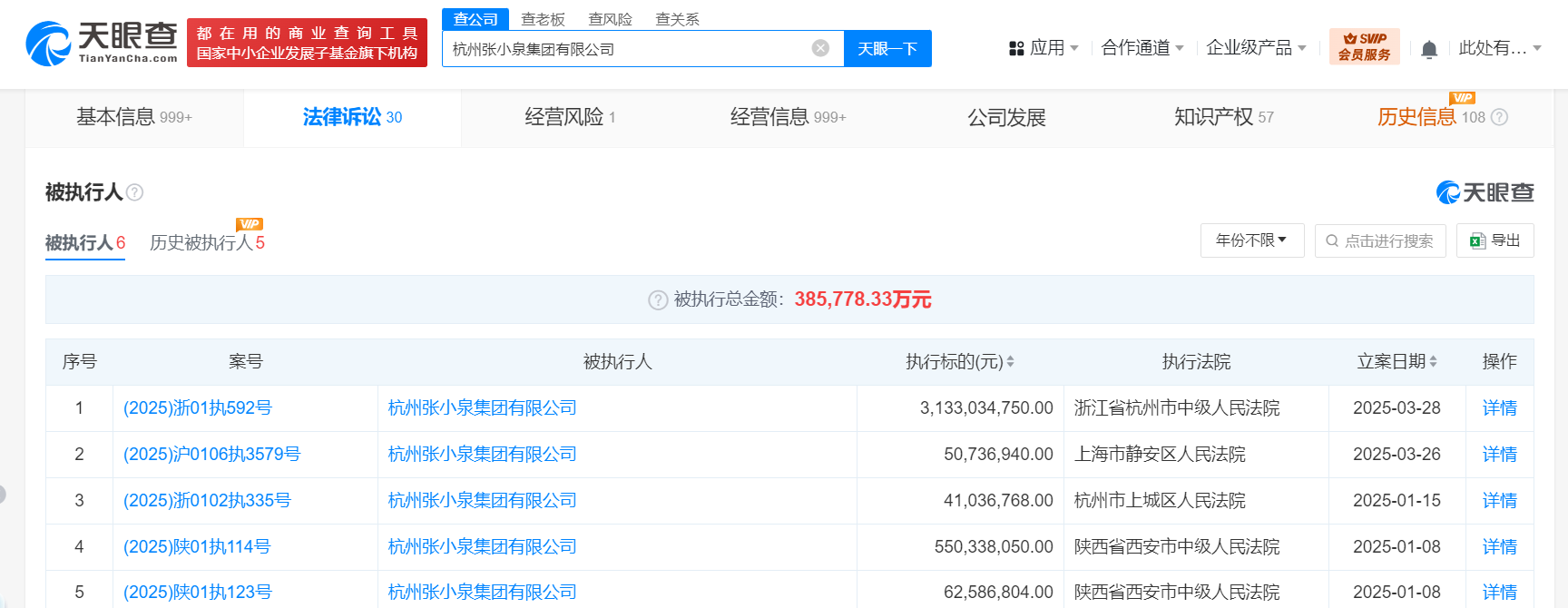Open case link (2025)沪0106执3579号
This screenshot has height=608, width=1568.
pyautogui.click(x=211, y=455)
